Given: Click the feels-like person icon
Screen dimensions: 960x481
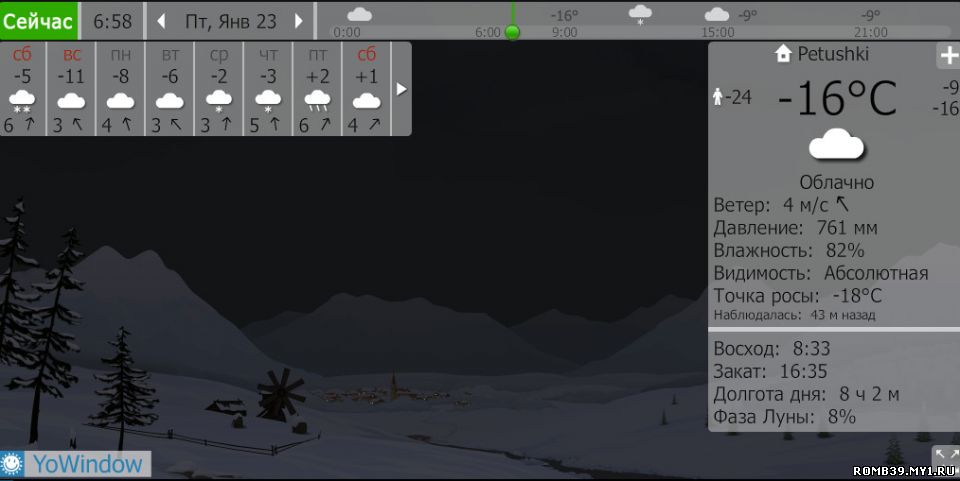Looking at the screenshot, I should 716,97.
